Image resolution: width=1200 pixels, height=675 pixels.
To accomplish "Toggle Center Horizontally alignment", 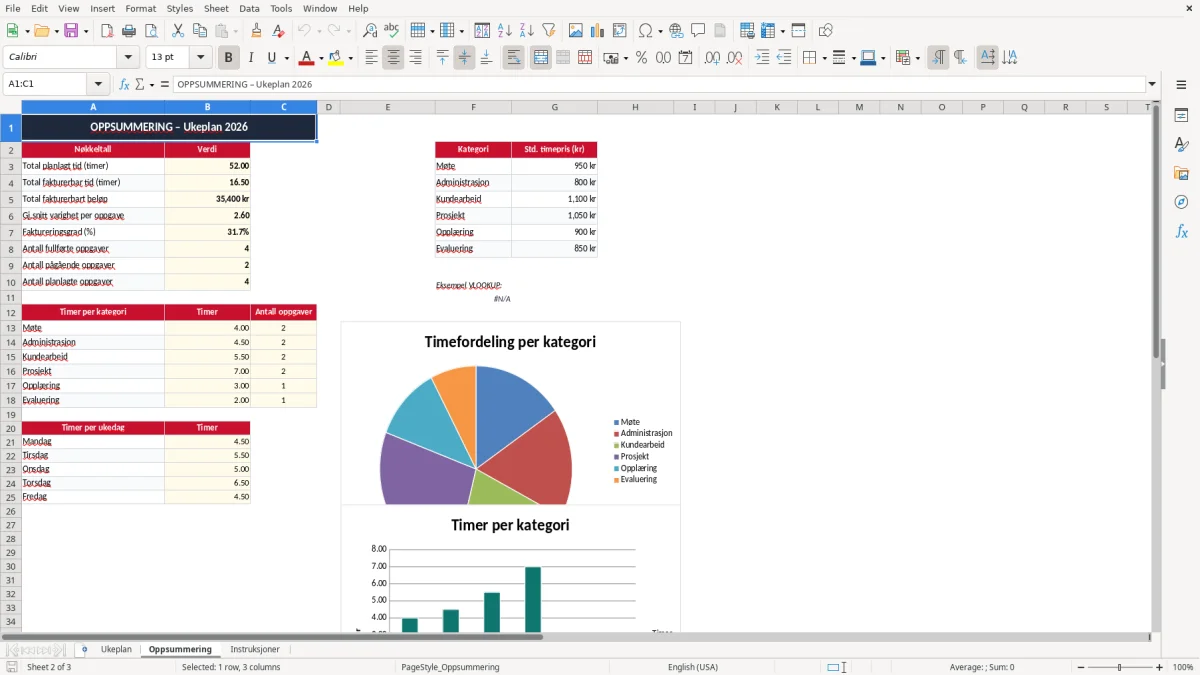I will pos(393,58).
